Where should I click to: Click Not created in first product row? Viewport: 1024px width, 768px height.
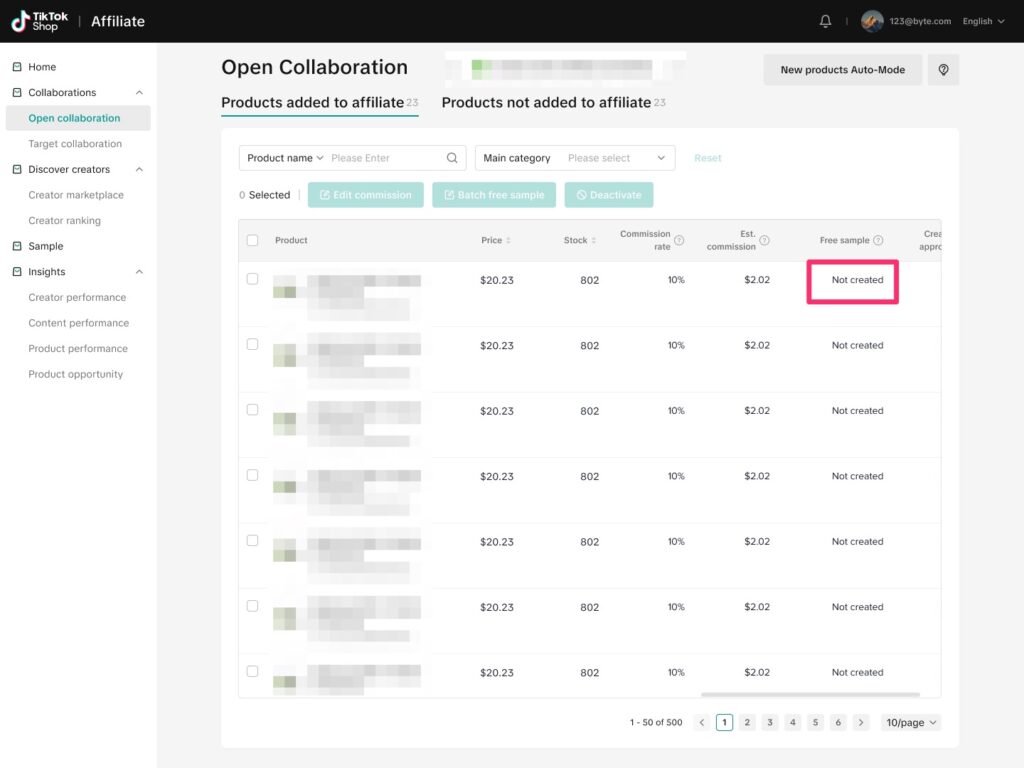pyautogui.click(x=857, y=280)
